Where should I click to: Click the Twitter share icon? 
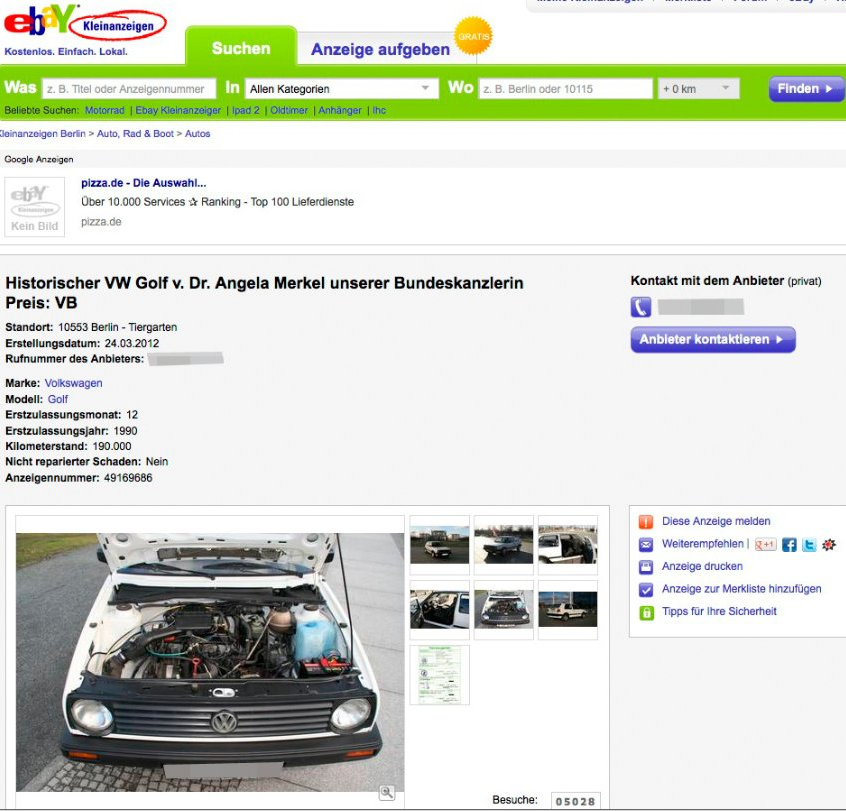click(809, 545)
